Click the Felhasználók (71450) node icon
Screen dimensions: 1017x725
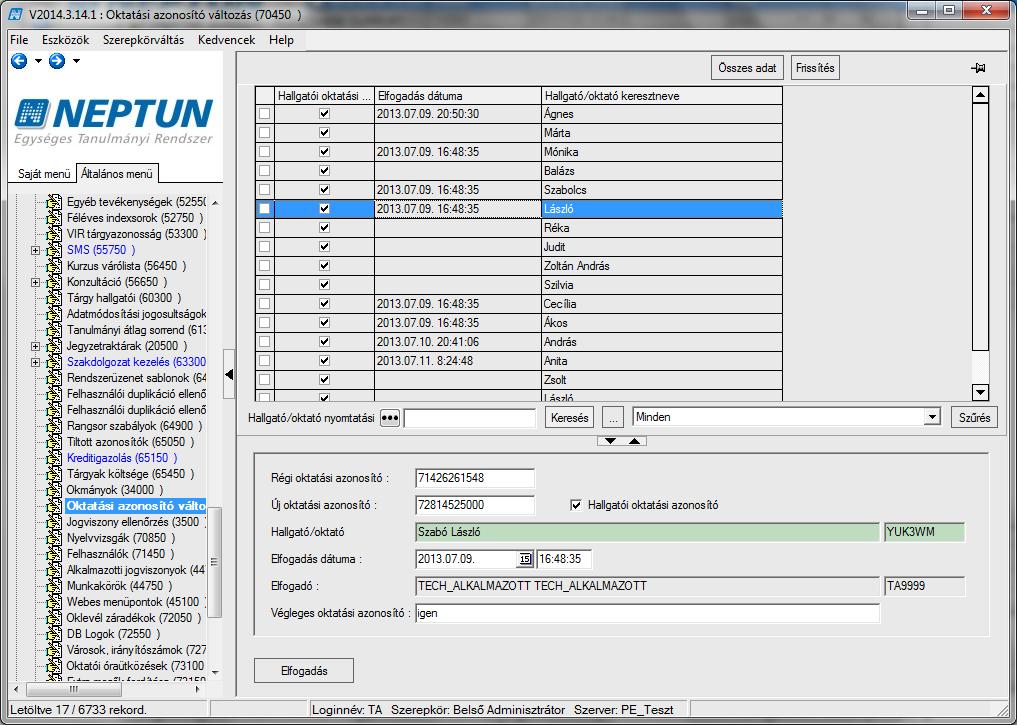(x=54, y=554)
